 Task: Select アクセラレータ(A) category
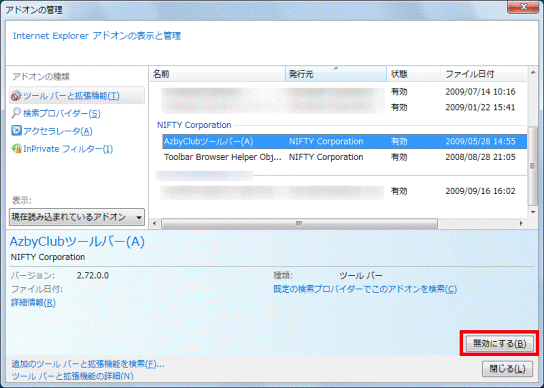58,131
